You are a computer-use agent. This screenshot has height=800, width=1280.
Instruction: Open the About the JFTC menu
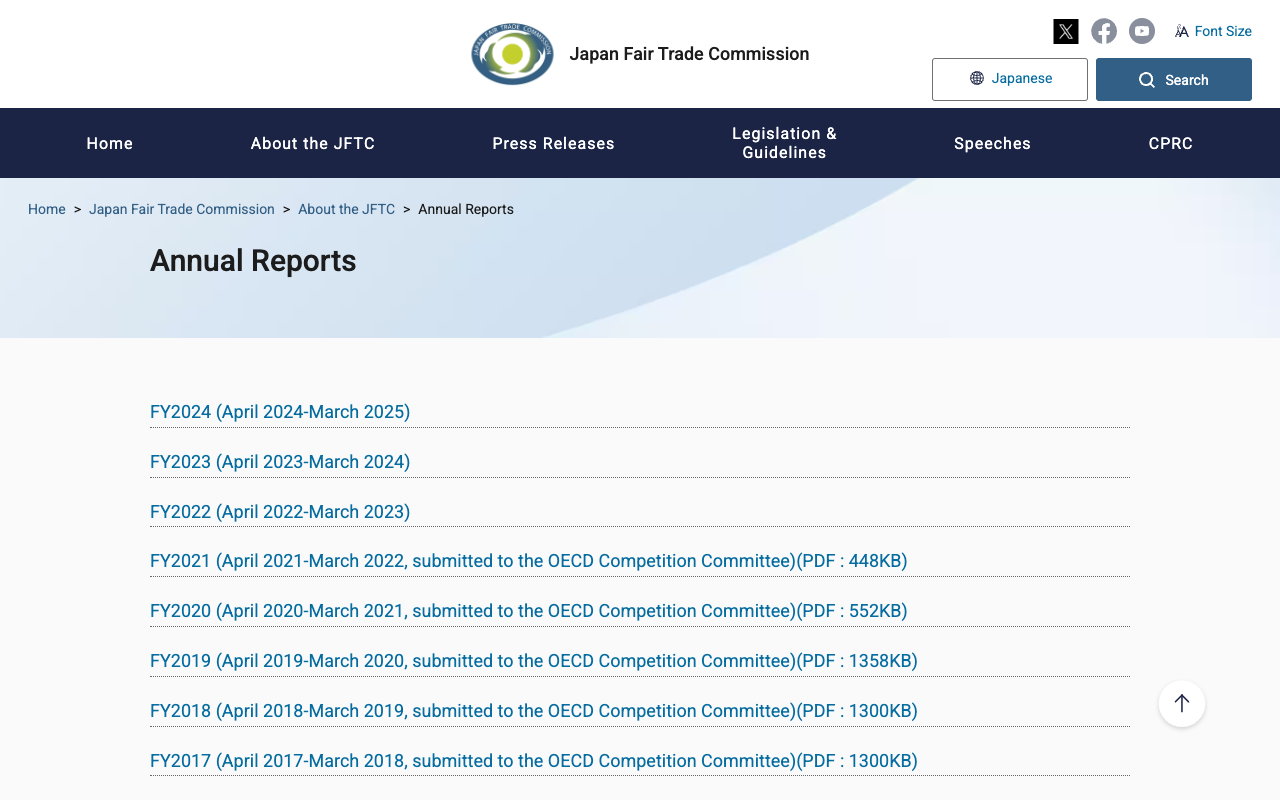pos(313,143)
